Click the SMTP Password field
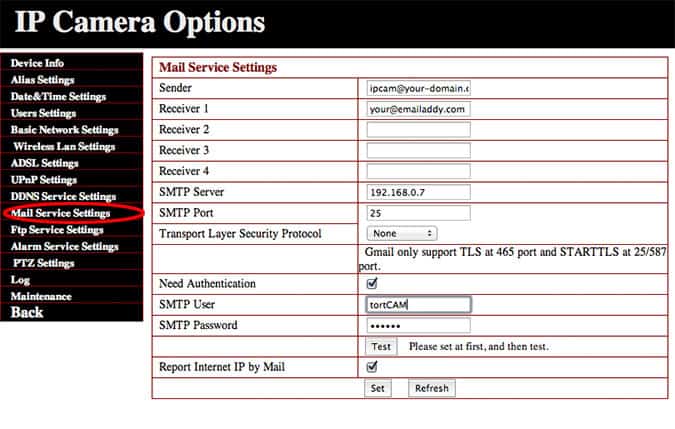Image resolution: width=675 pixels, height=429 pixels. pyautogui.click(x=418, y=326)
